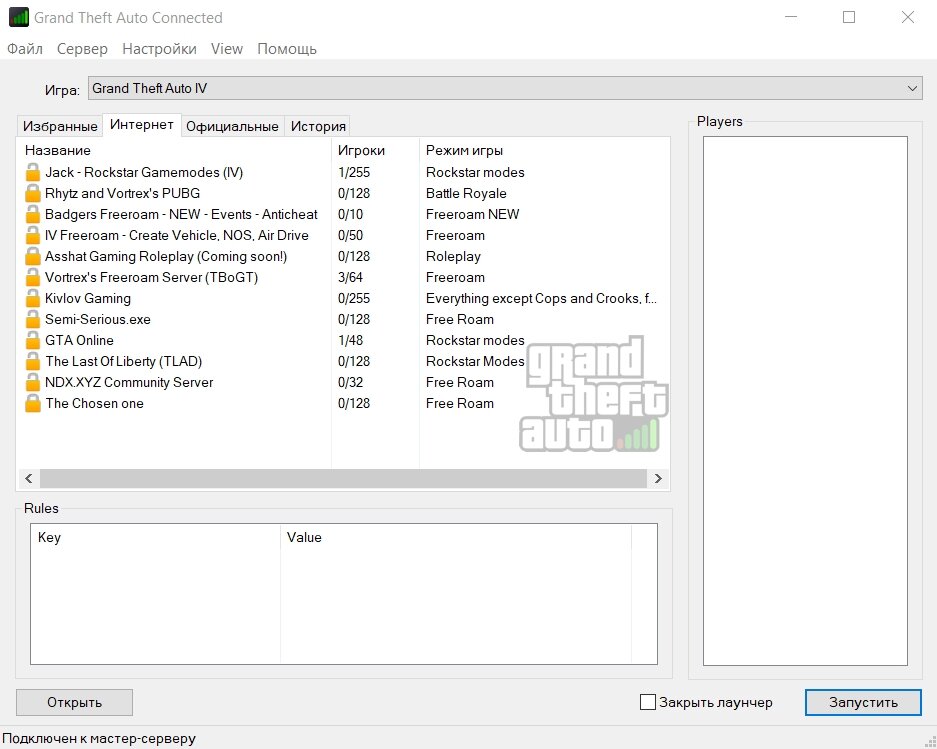Click the lock icon beside The Chosen one

coord(32,403)
